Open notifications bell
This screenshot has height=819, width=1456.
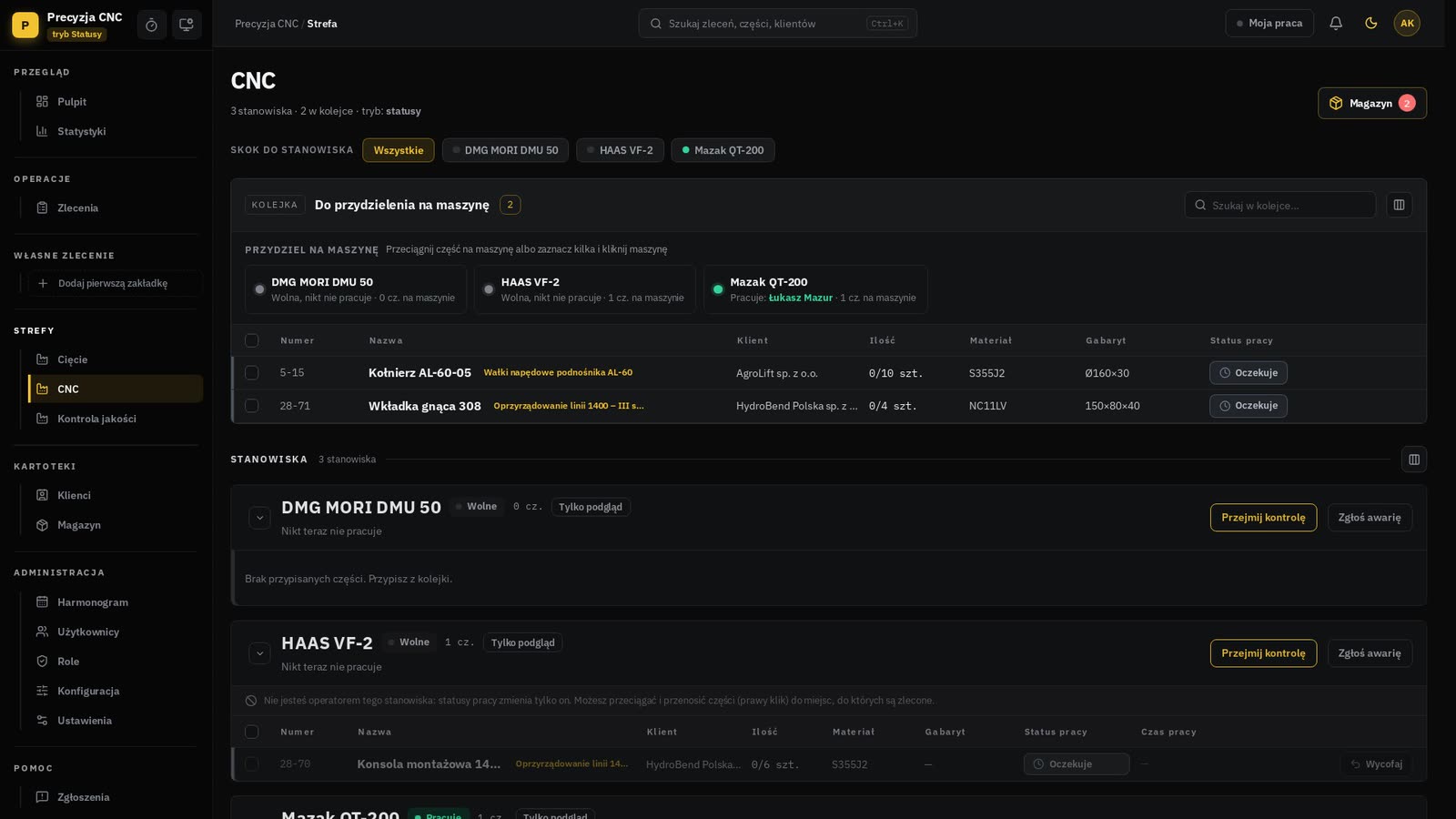[1336, 24]
